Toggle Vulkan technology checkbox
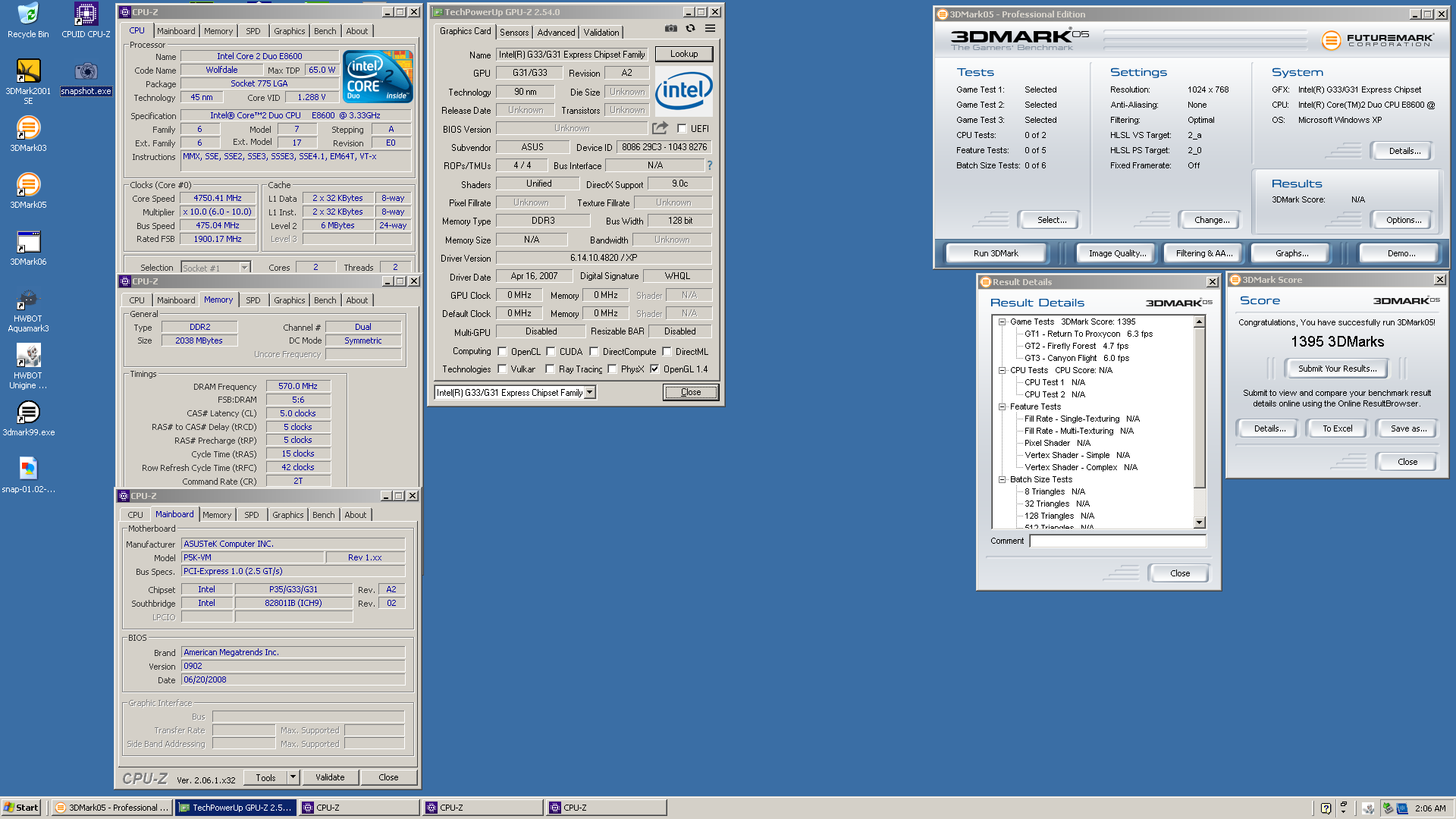The width and height of the screenshot is (1456, 819). pyautogui.click(x=502, y=369)
